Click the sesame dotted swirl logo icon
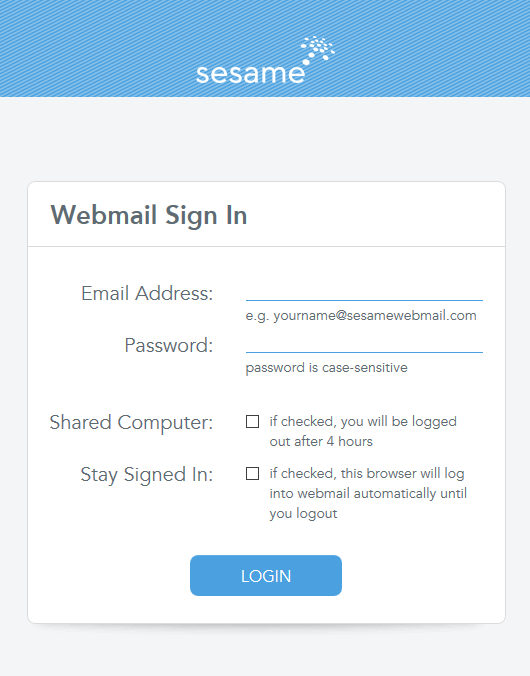The image size is (530, 676). pos(317,50)
